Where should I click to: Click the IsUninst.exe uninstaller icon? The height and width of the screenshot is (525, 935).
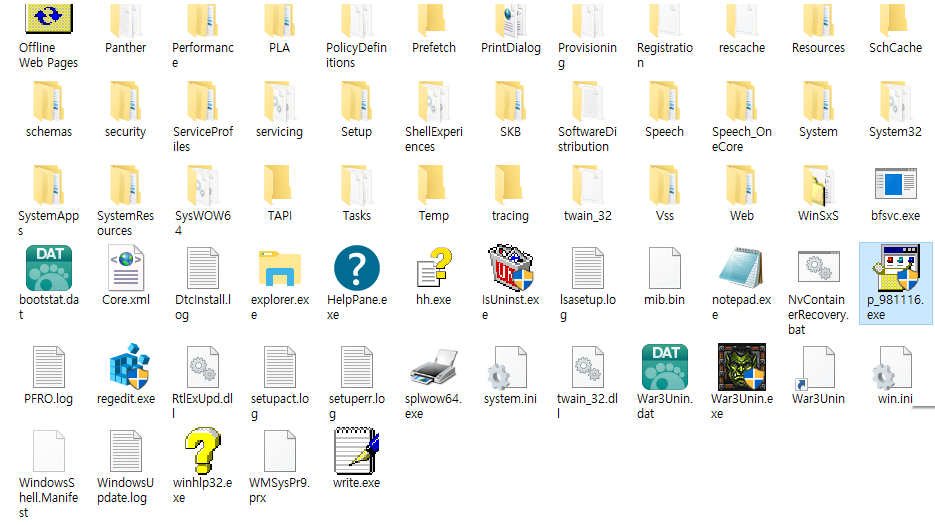(510, 268)
